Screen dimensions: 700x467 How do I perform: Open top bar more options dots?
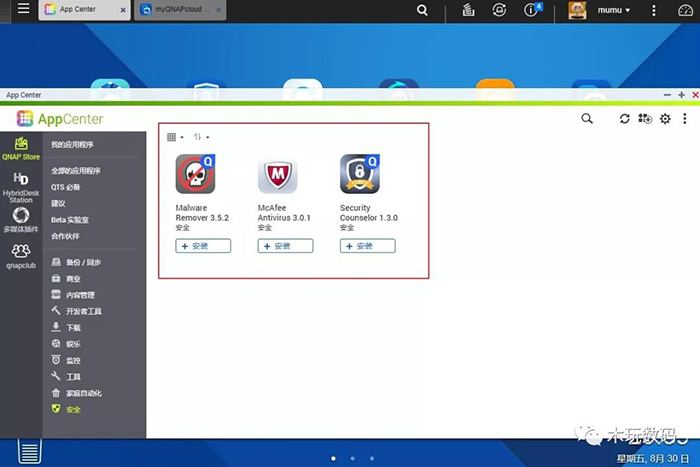tap(654, 10)
